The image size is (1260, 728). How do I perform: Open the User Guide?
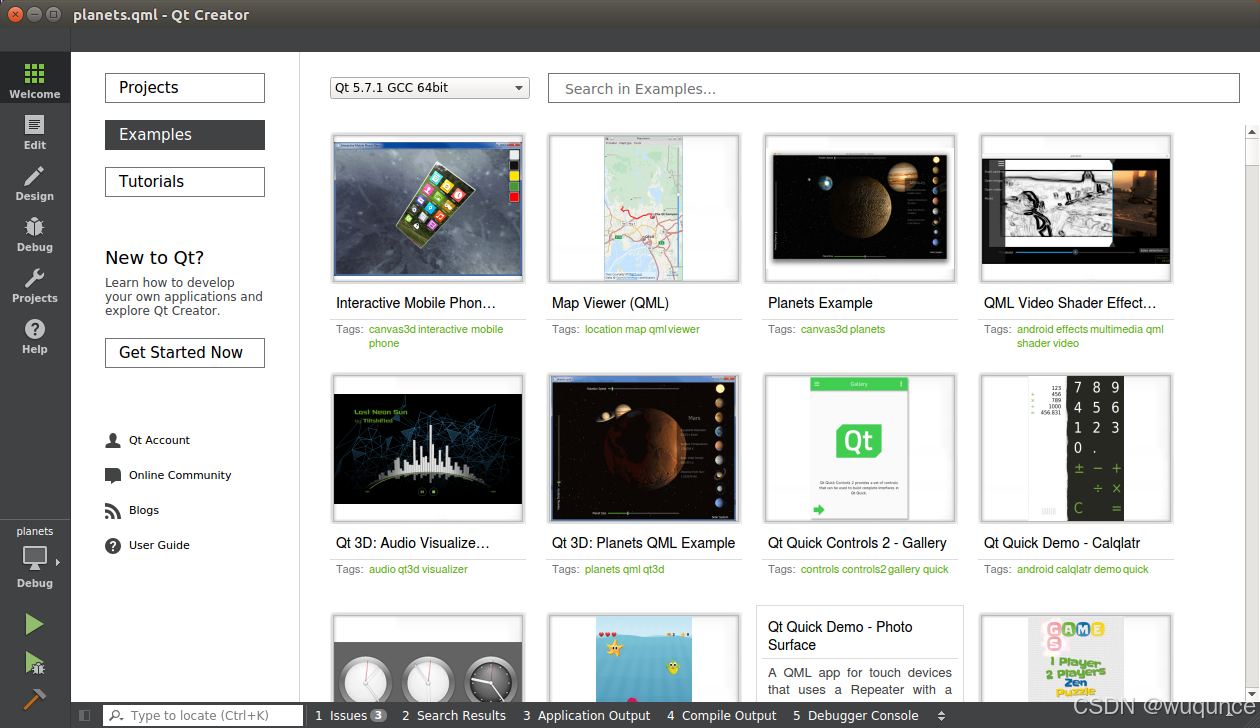coord(158,545)
